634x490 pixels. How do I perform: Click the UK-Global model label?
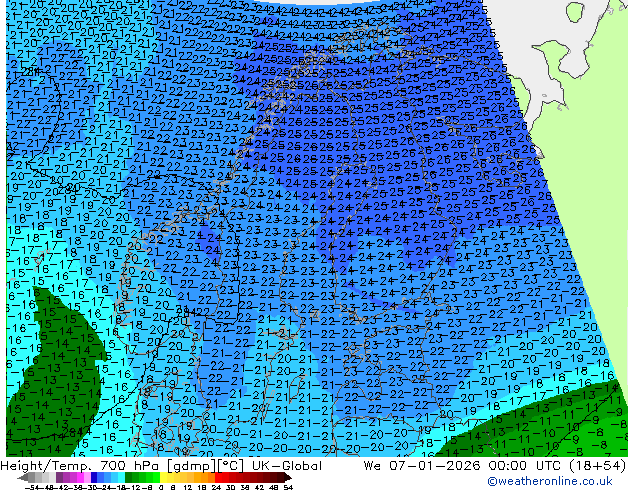(287, 466)
